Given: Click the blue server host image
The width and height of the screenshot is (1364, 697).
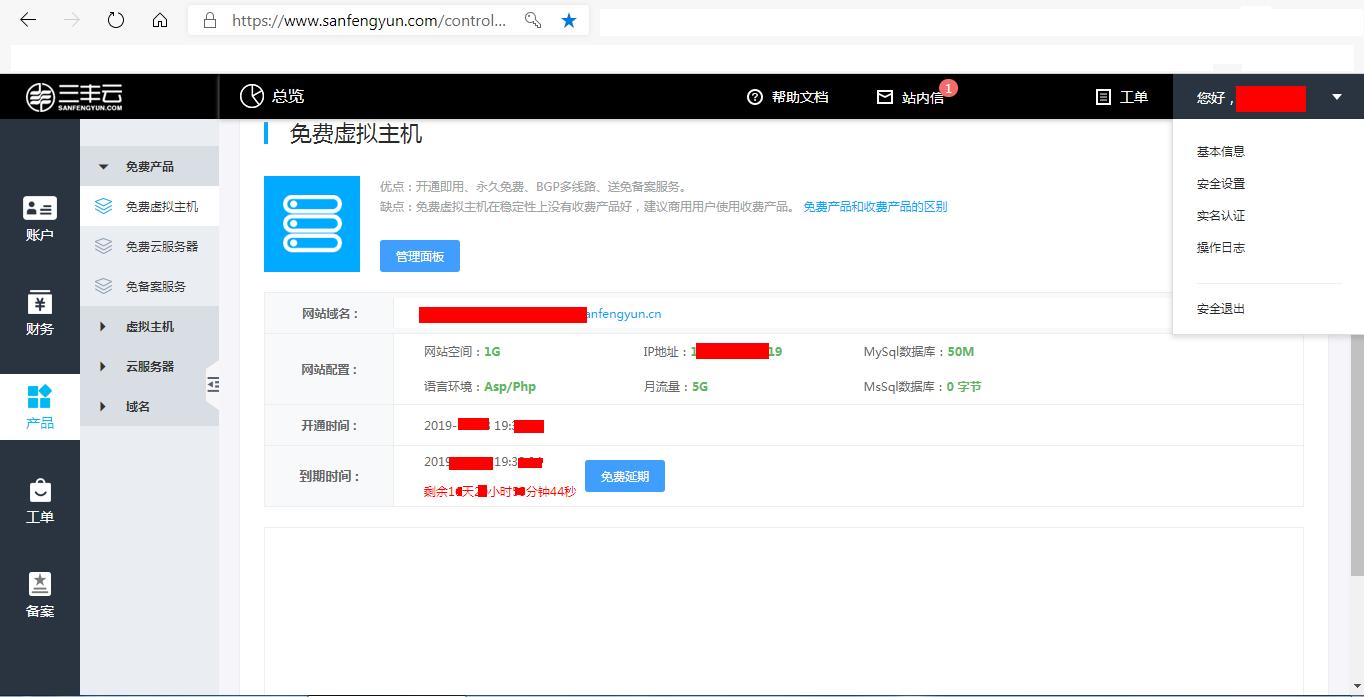Looking at the screenshot, I should [312, 224].
